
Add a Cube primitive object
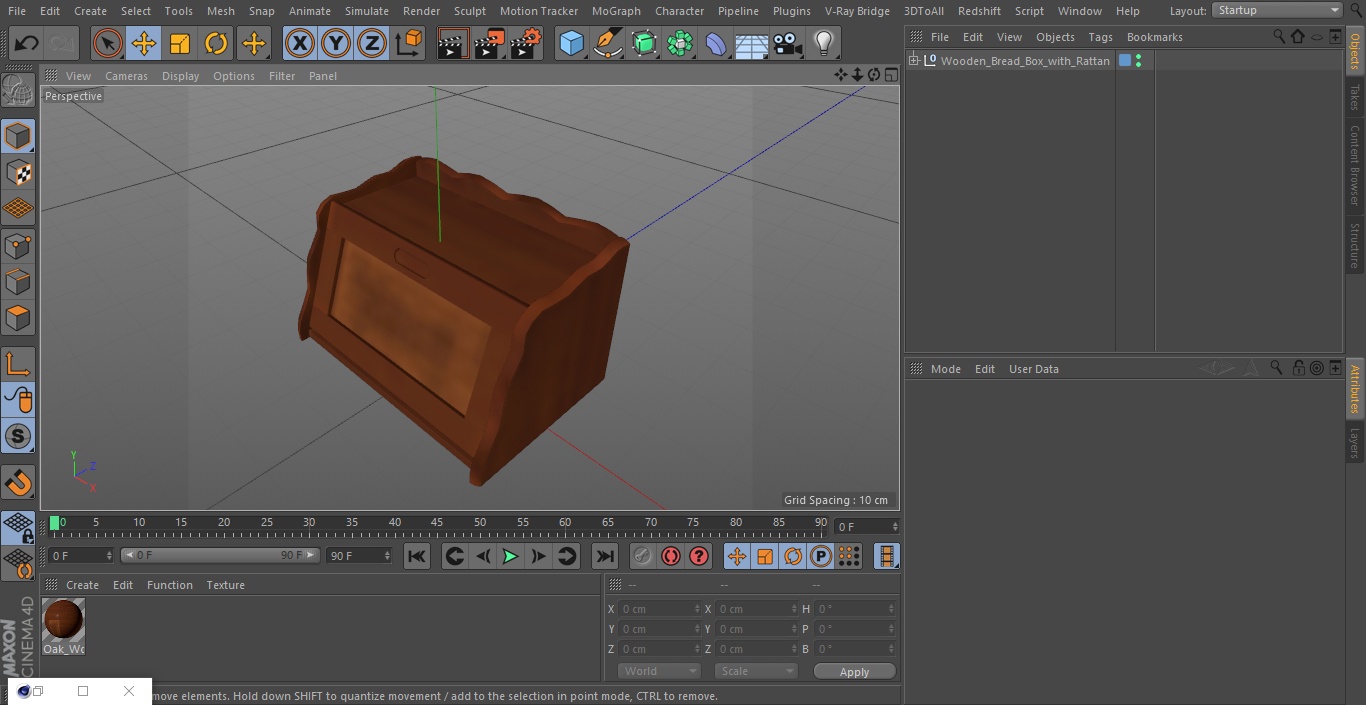tap(571, 44)
